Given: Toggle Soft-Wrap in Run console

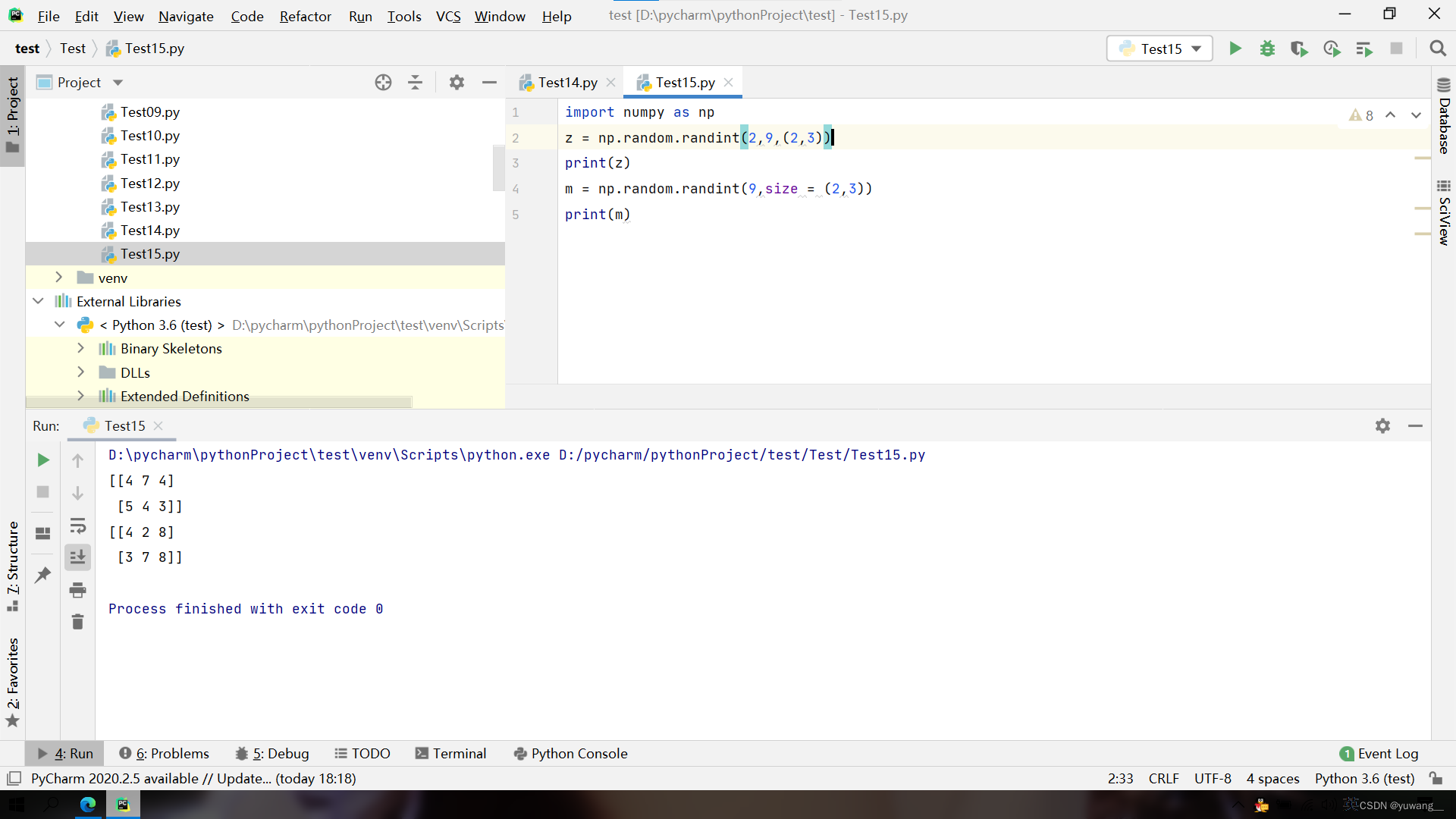Looking at the screenshot, I should tap(77, 526).
